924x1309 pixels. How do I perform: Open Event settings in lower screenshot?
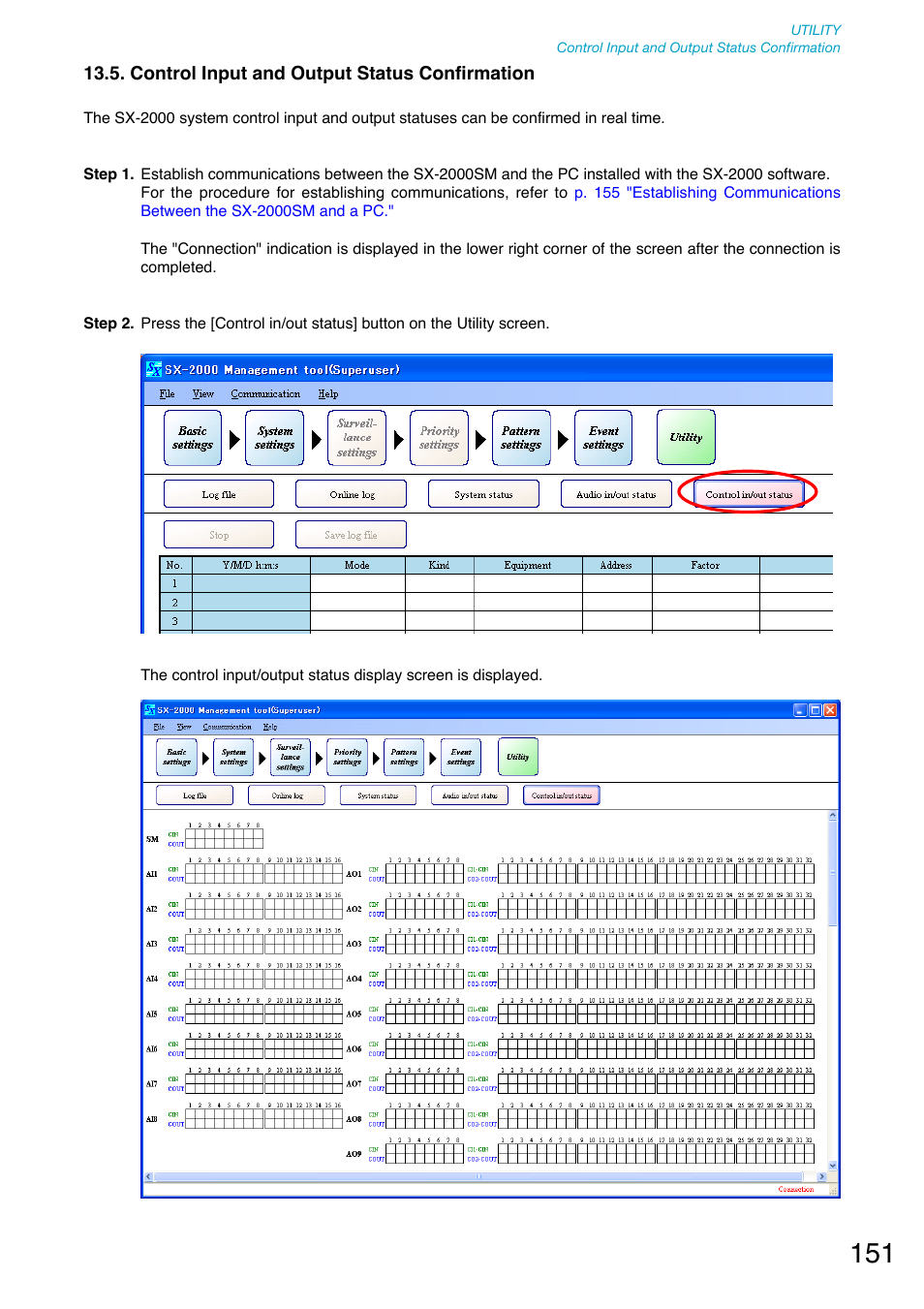pos(461,757)
